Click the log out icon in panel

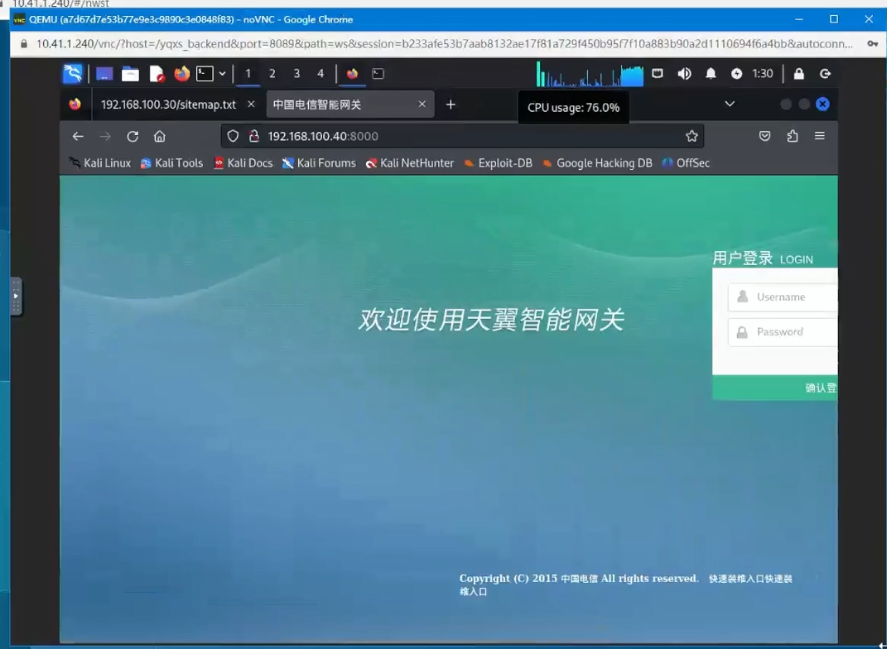click(825, 74)
